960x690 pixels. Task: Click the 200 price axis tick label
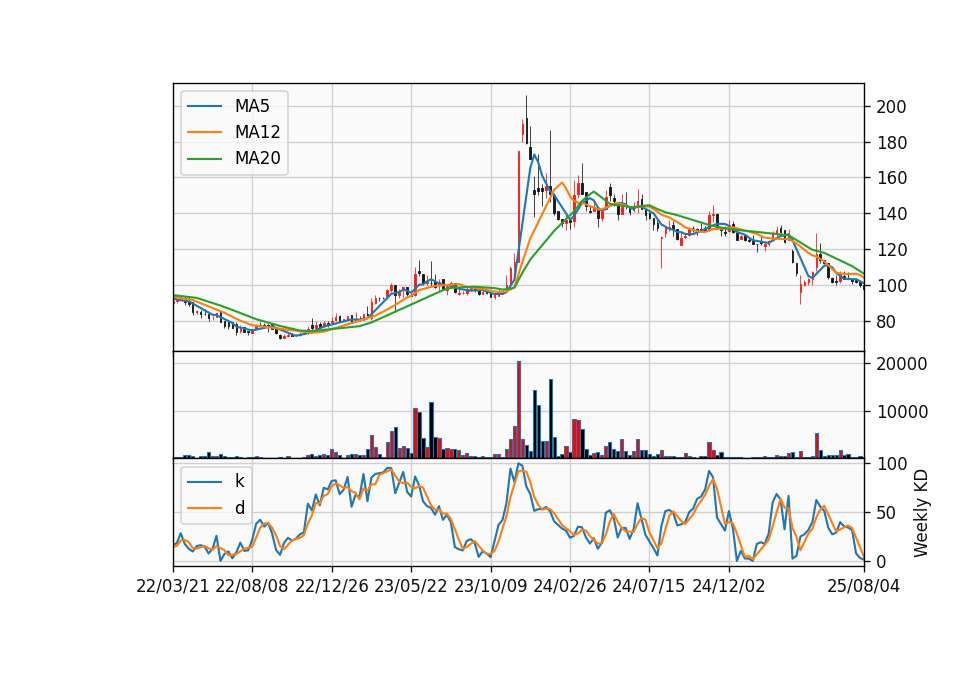891,107
